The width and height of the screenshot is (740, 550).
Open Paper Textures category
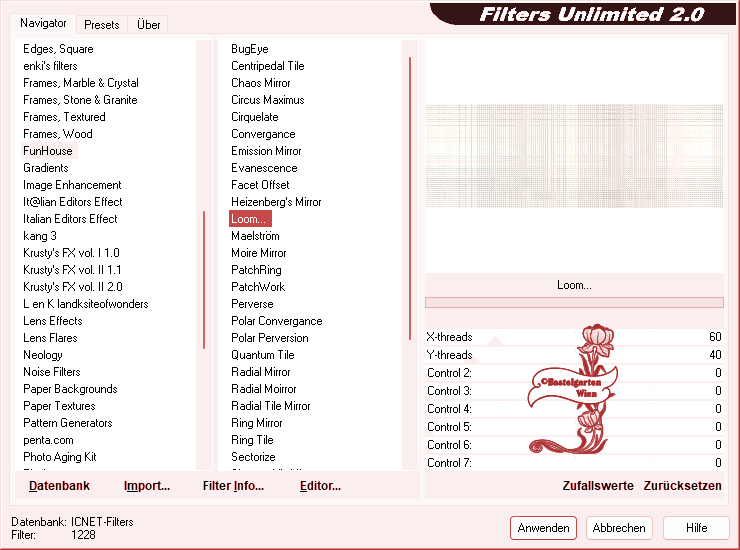point(59,406)
